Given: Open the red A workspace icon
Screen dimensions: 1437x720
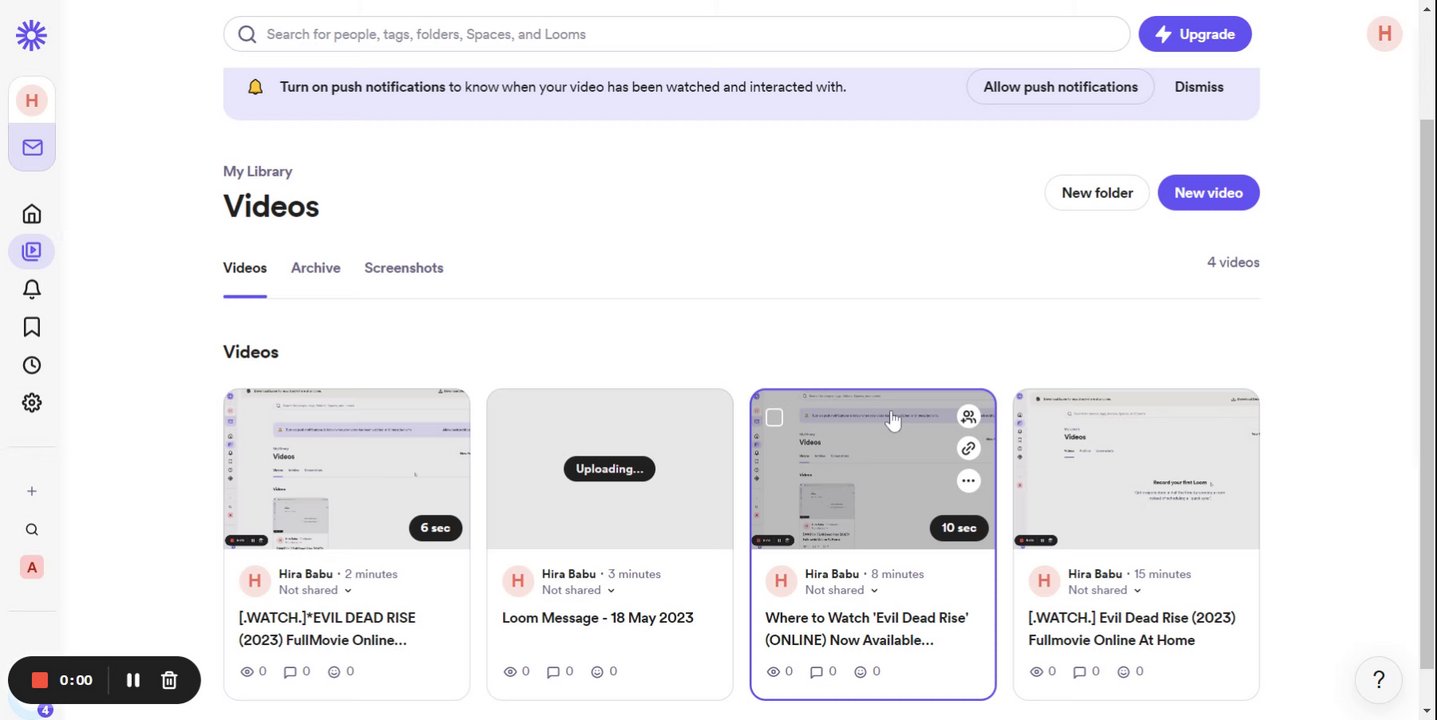Looking at the screenshot, I should (x=32, y=567).
